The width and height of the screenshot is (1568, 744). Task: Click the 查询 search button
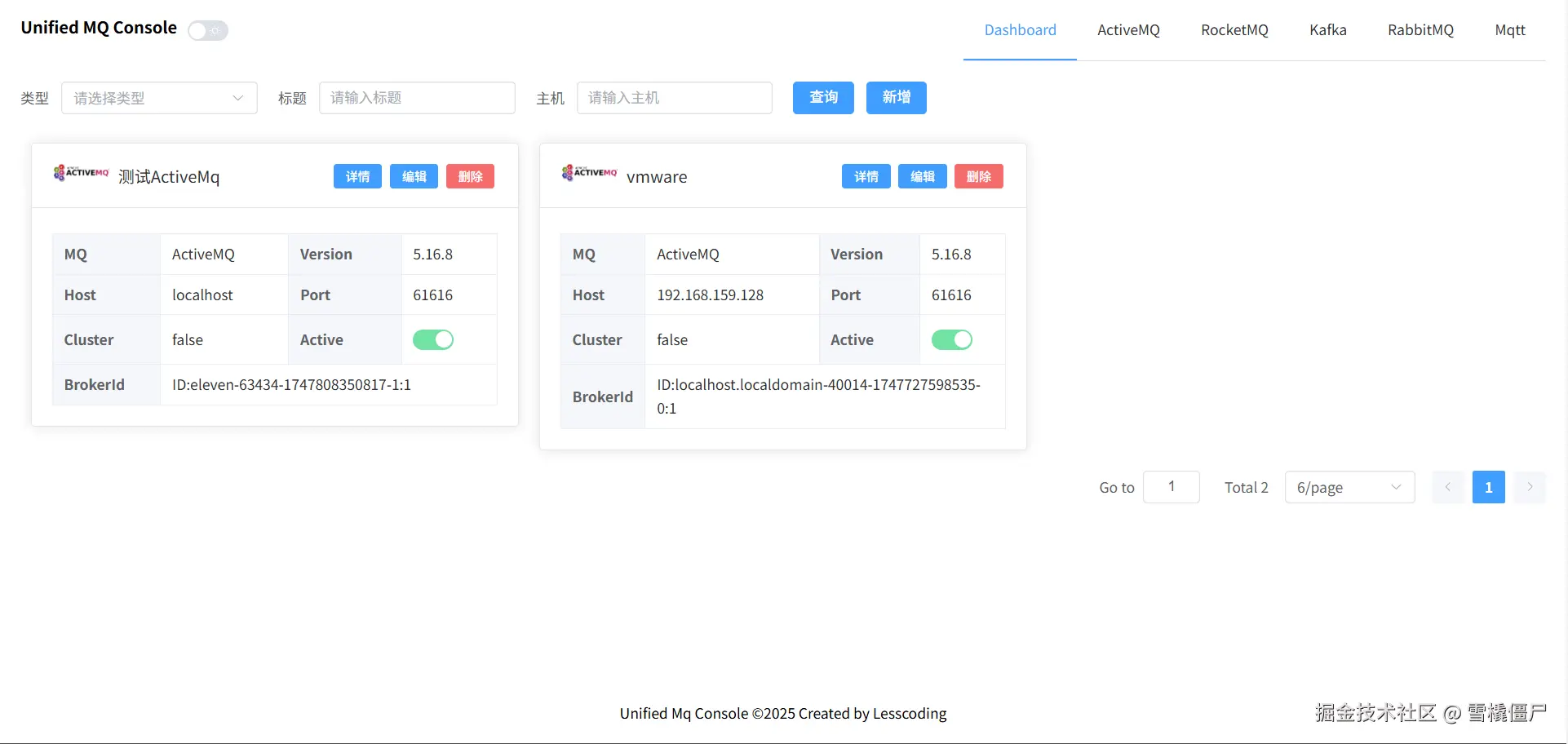click(823, 98)
